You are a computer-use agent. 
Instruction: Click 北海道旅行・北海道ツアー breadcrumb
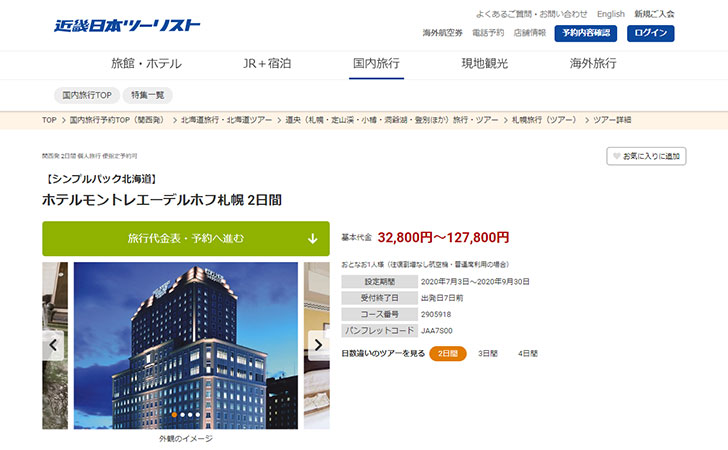tap(227, 120)
